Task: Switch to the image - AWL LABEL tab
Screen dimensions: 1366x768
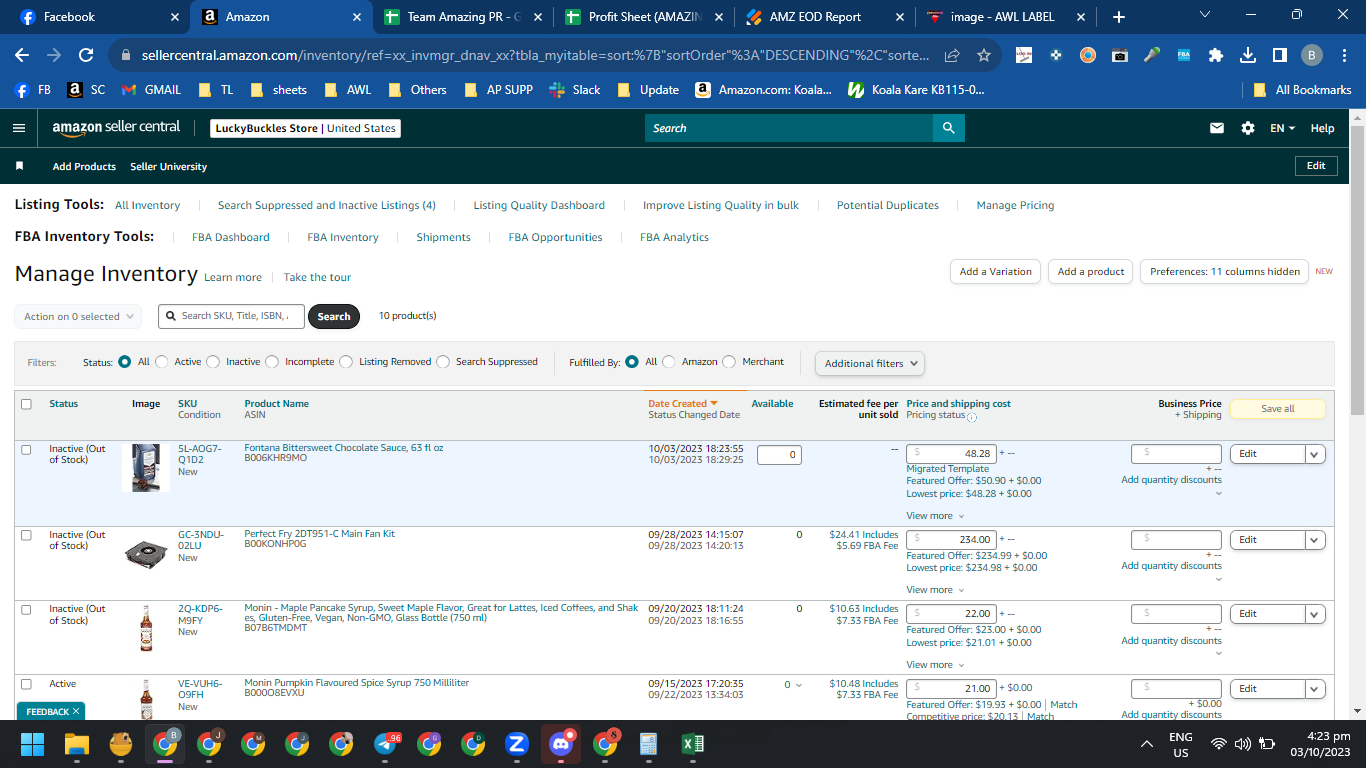Action: coord(1005,17)
